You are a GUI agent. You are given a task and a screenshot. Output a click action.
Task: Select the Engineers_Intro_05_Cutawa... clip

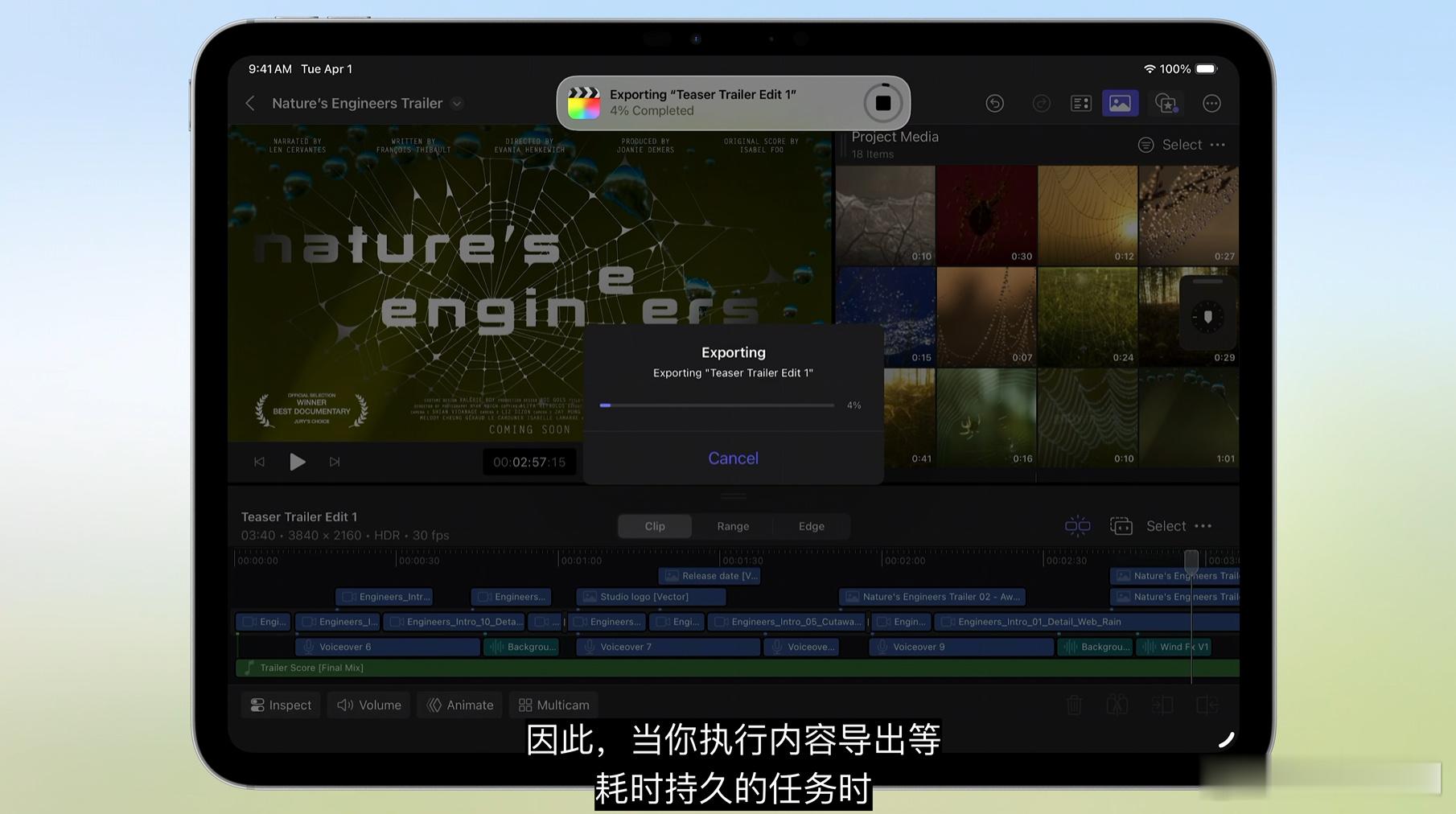[787, 622]
